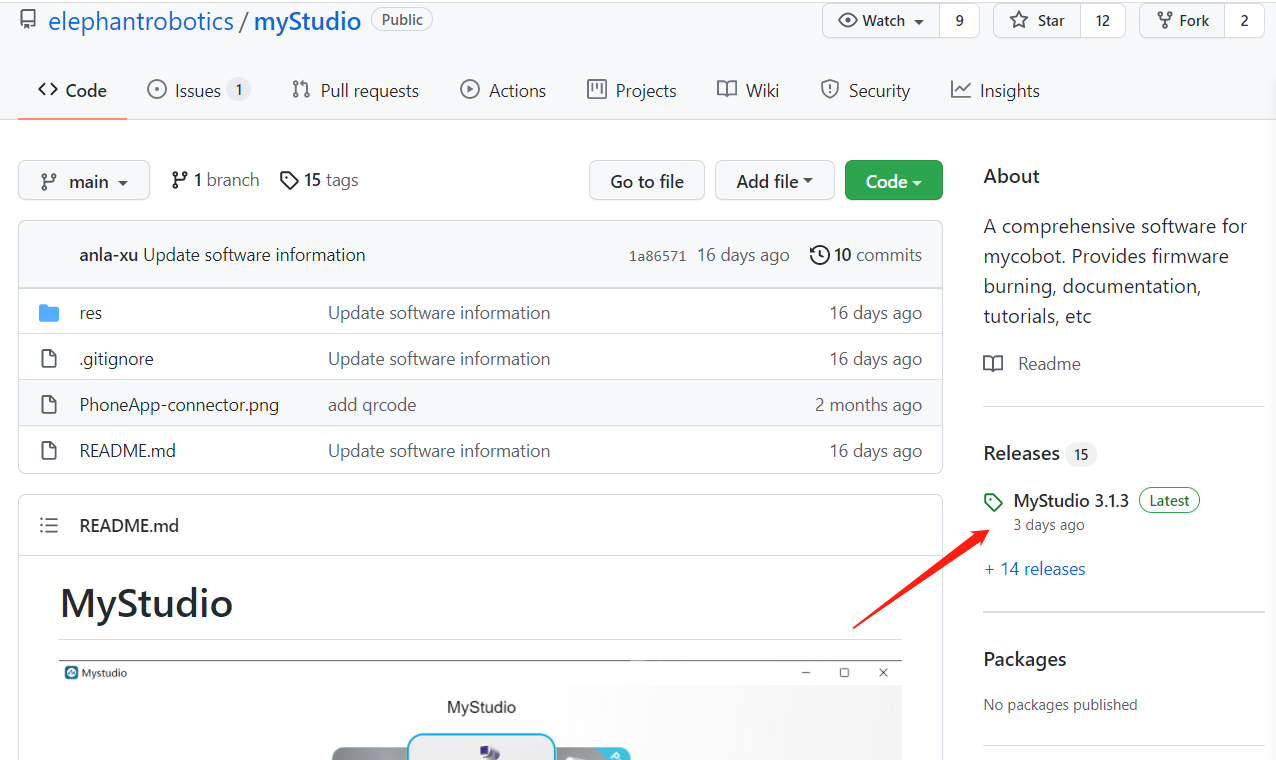Open the res folder

[91, 313]
